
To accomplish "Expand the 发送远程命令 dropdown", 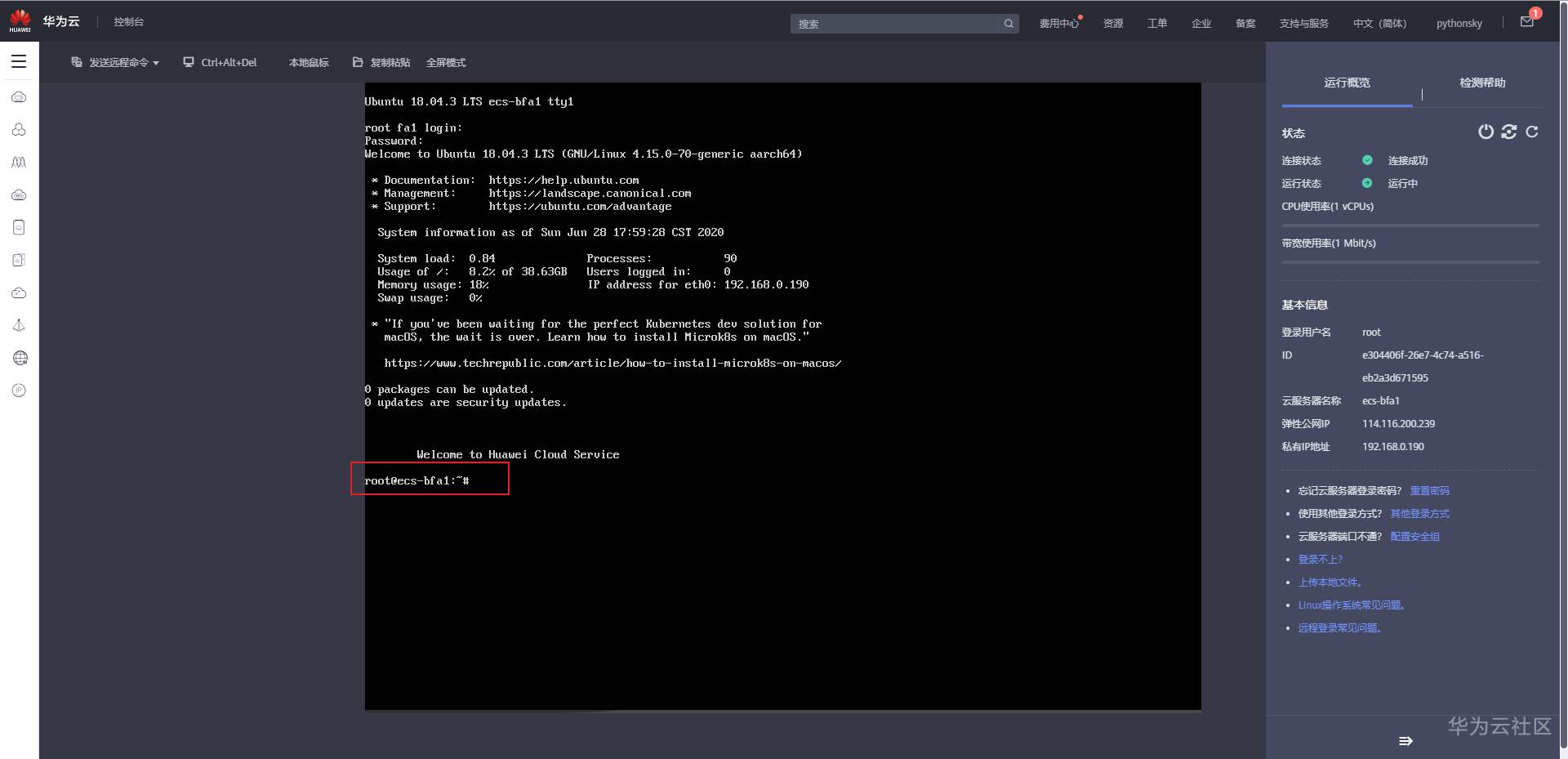I will [x=115, y=62].
